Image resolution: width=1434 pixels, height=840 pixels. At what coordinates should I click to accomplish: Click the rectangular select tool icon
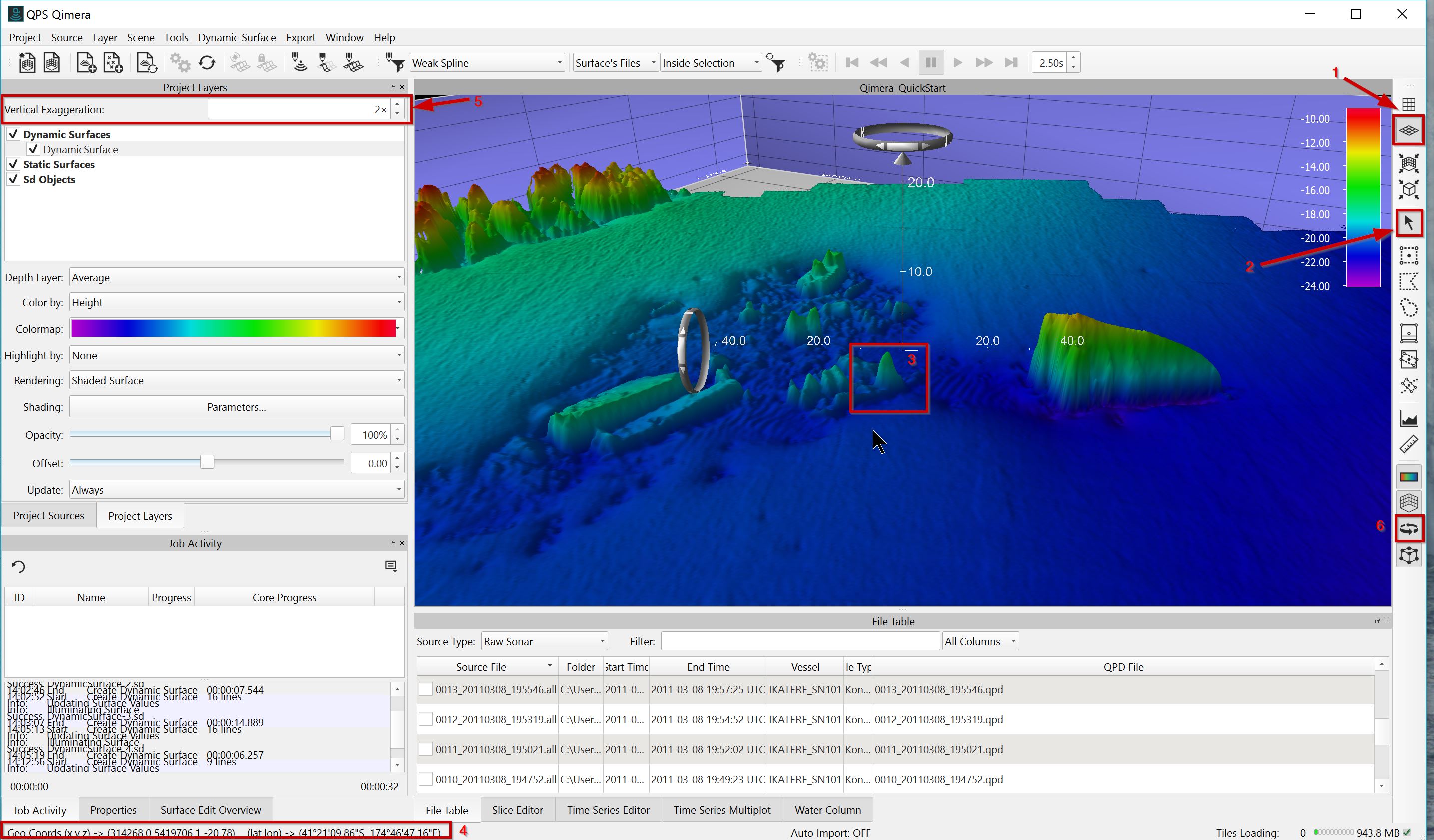(x=1408, y=255)
